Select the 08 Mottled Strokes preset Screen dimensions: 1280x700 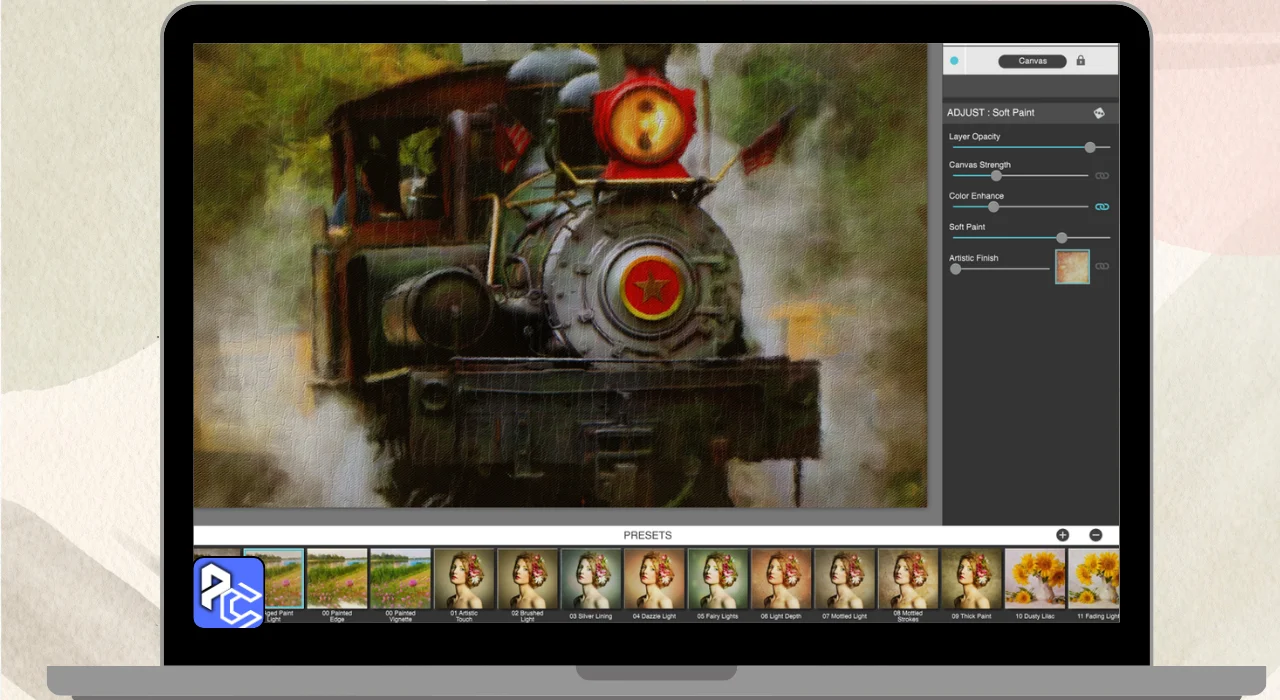908,585
